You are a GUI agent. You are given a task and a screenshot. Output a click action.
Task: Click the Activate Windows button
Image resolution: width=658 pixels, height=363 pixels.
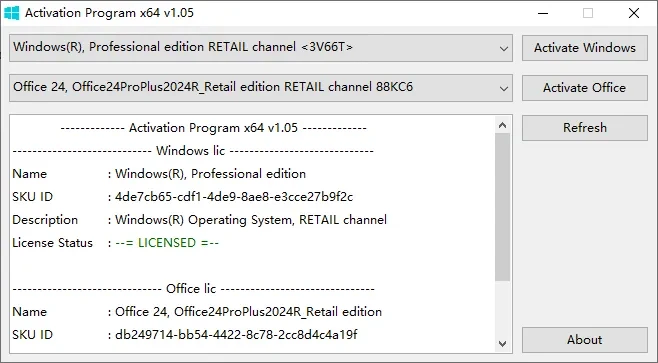click(x=585, y=48)
